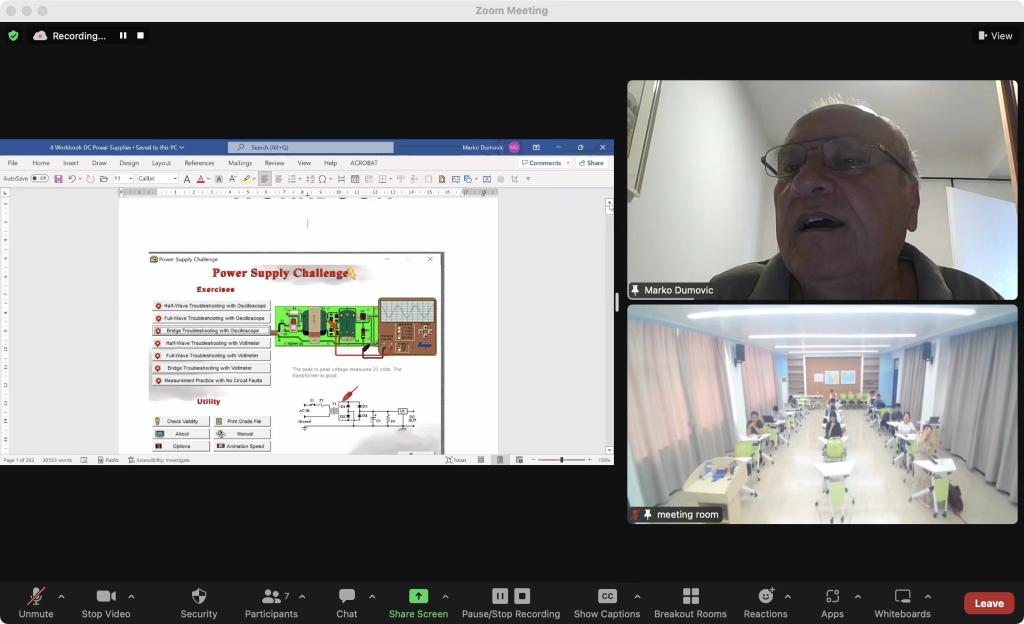Image resolution: width=1024 pixels, height=624 pixels.
Task: Click the Unmute microphone icon
Action: [36, 597]
